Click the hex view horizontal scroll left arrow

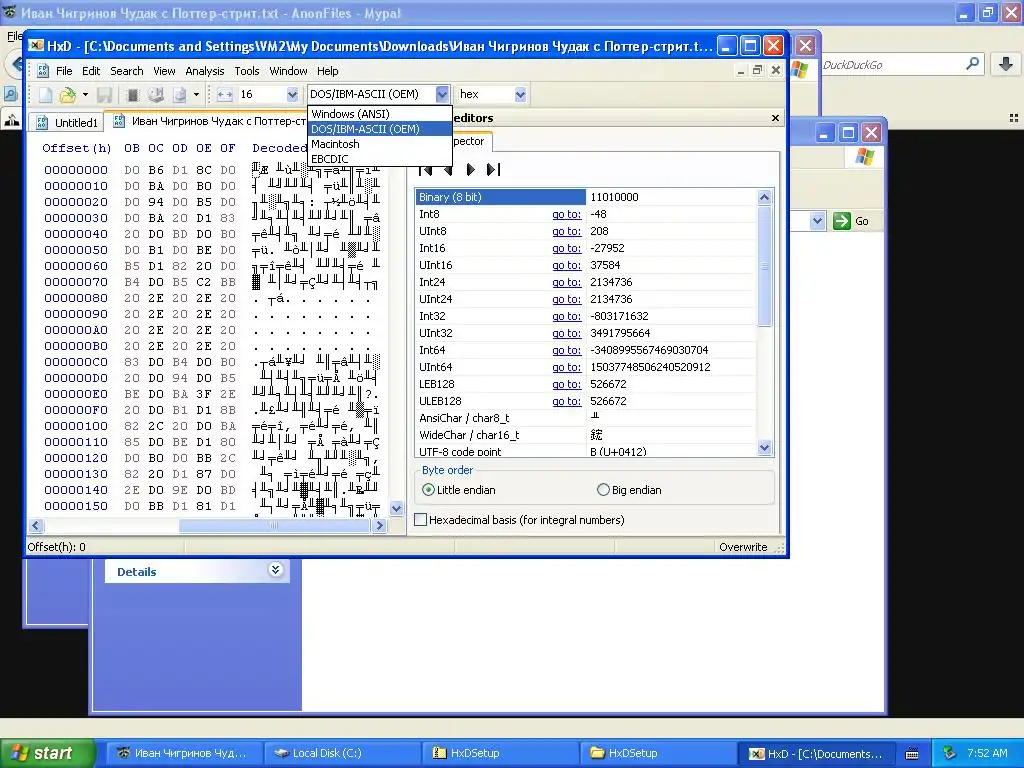pos(37,526)
